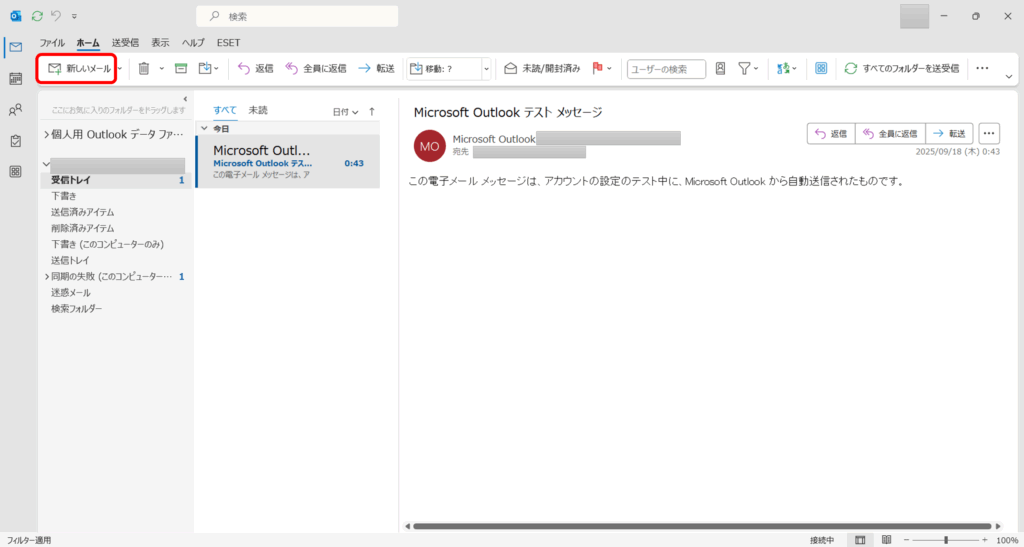Screen dimensions: 1024x547
Task: Expand 個人用 Outlook データ ファイル tree
Action: (x=46, y=134)
